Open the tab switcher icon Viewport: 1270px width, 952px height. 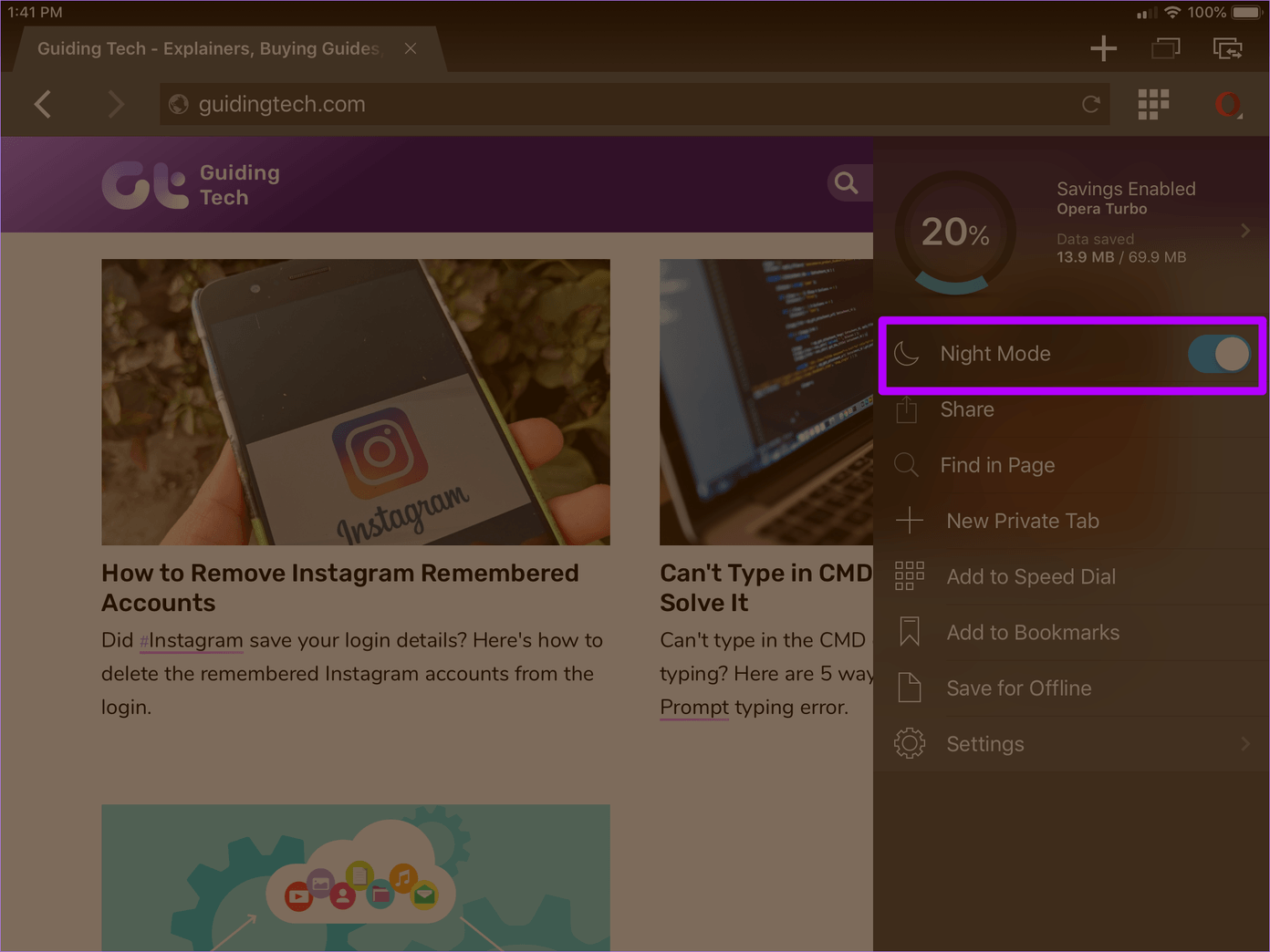tap(1165, 48)
